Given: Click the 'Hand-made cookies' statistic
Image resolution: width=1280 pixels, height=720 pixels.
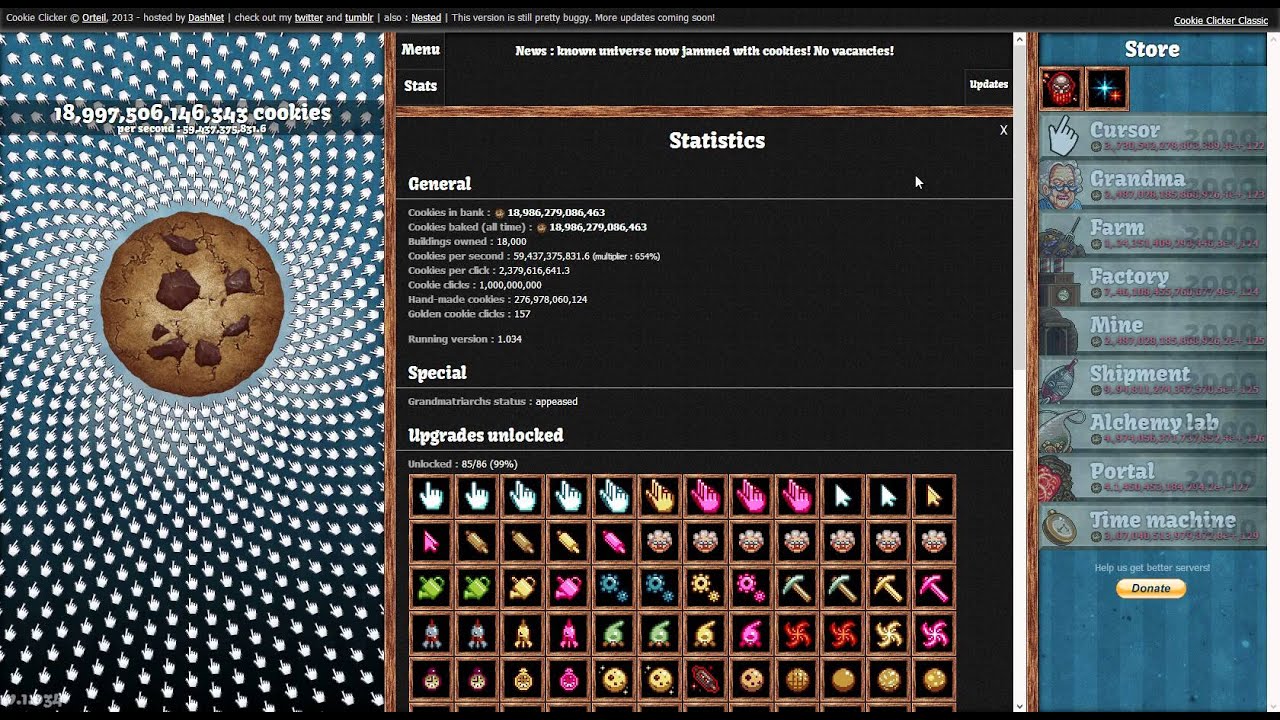Looking at the screenshot, I should (497, 300).
